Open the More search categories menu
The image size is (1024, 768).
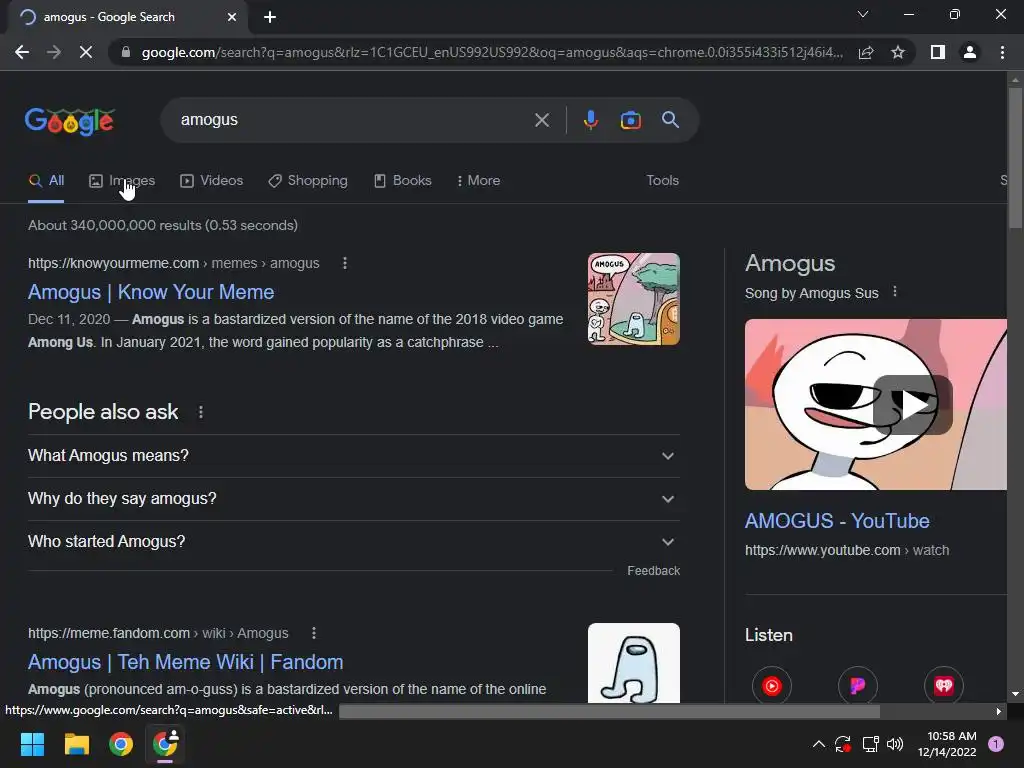[479, 181]
